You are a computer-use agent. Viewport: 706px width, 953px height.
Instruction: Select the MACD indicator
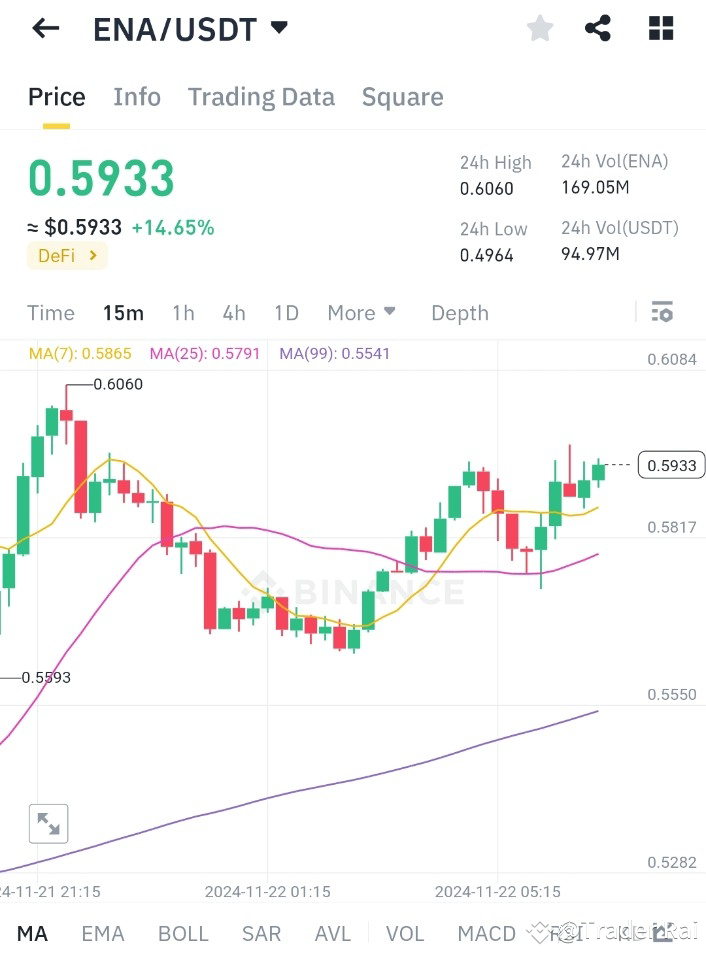click(486, 932)
